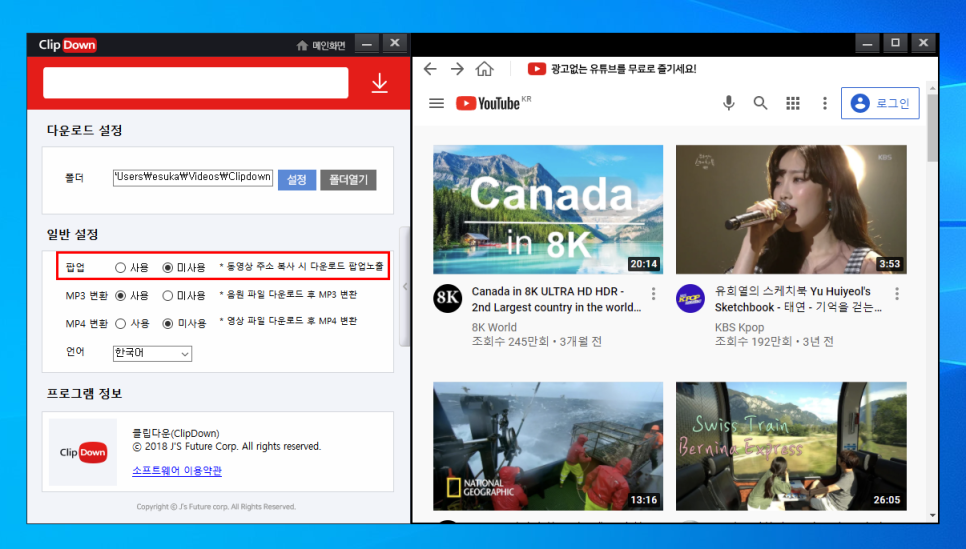Select 미사용 for MP4 conversion
The height and width of the screenshot is (549, 966).
pos(168,323)
